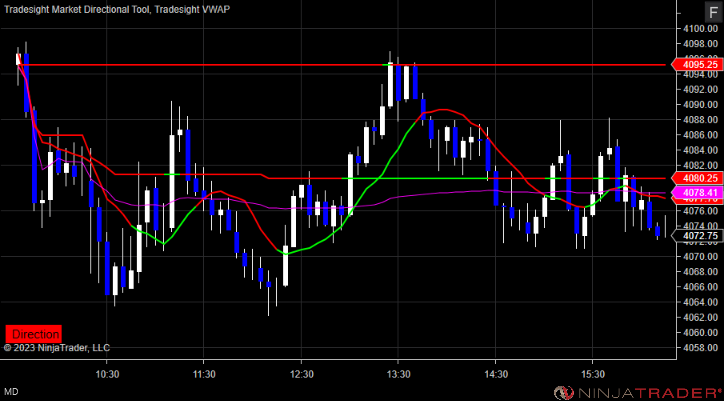Click the MD label at bottom left
The width and height of the screenshot is (724, 401).
pos(12,392)
